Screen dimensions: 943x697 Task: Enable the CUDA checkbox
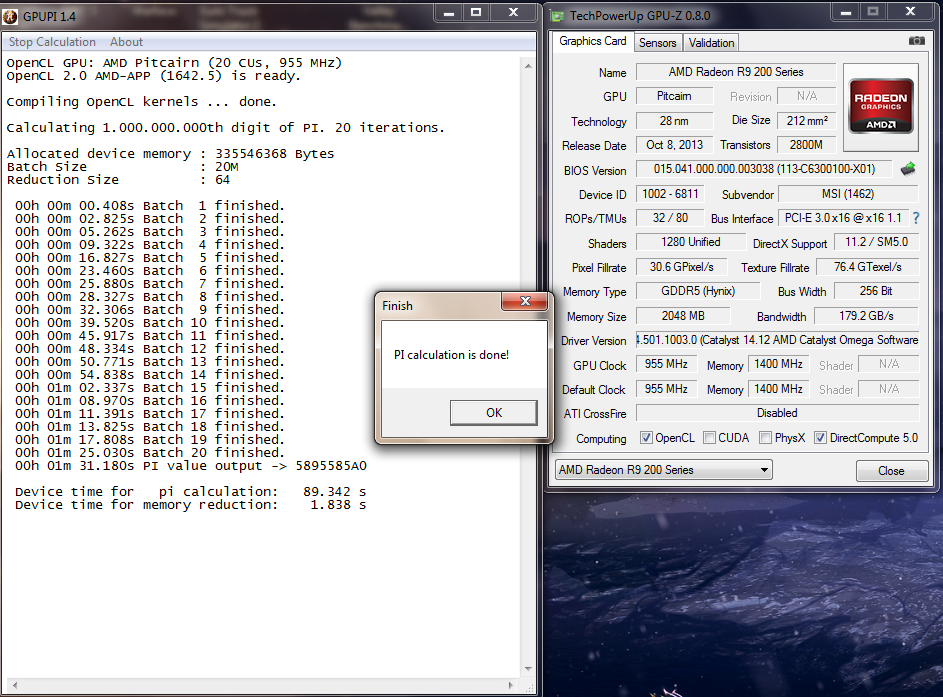pyautogui.click(x=709, y=438)
